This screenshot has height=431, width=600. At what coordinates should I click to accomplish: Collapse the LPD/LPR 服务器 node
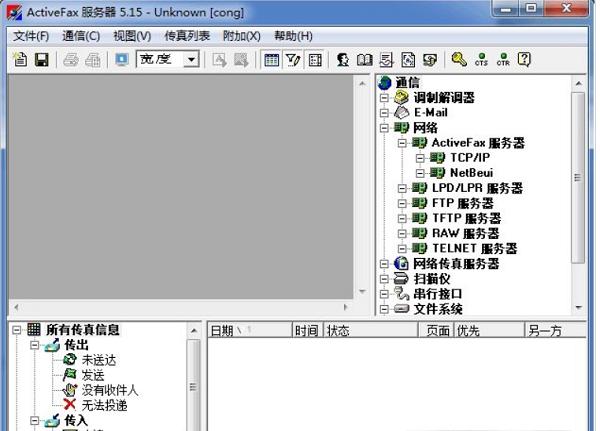click(402, 188)
